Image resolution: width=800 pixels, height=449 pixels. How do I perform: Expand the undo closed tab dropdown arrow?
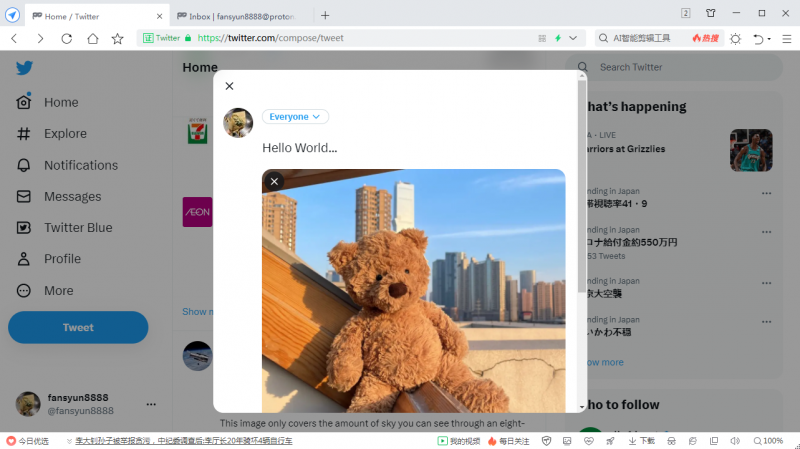tap(769, 39)
